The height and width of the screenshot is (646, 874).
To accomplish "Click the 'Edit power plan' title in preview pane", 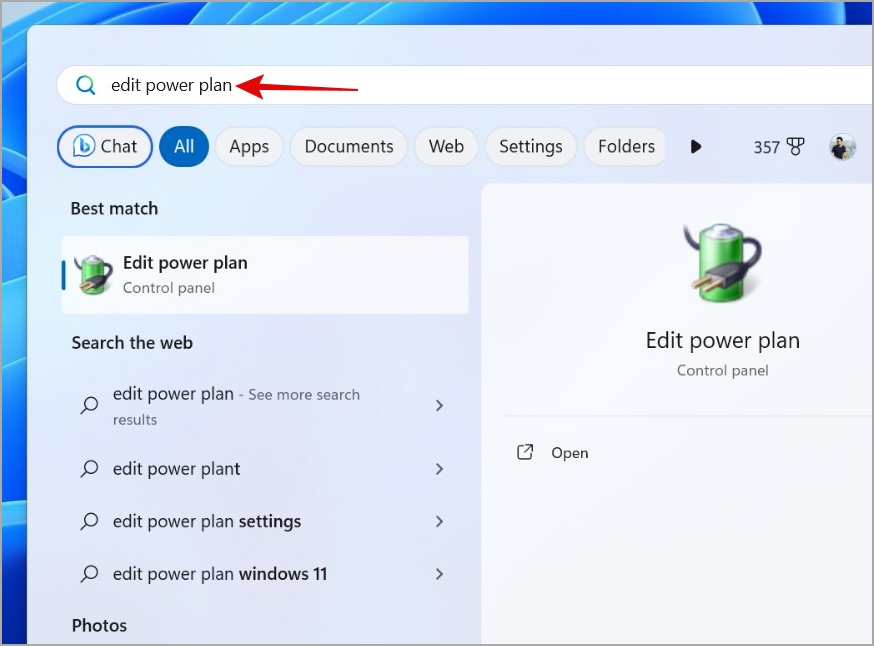I will point(722,341).
